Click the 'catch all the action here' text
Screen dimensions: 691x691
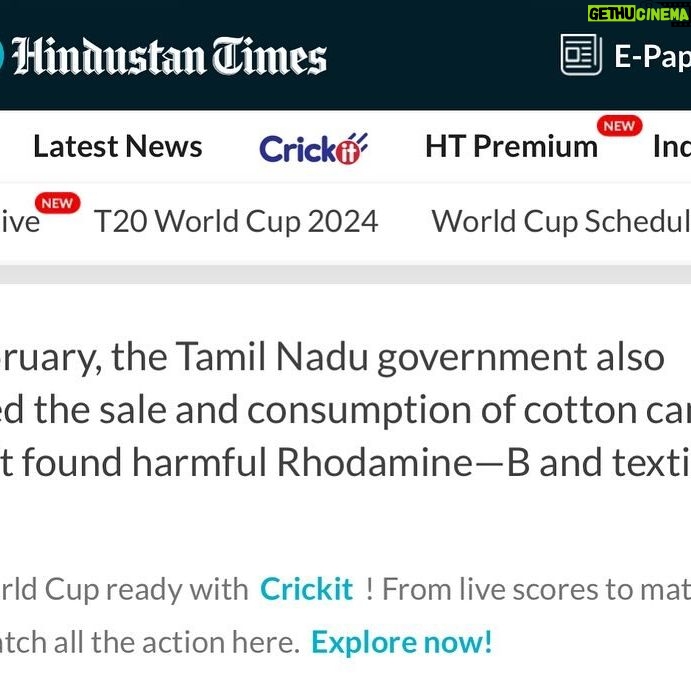pyautogui.click(x=150, y=641)
